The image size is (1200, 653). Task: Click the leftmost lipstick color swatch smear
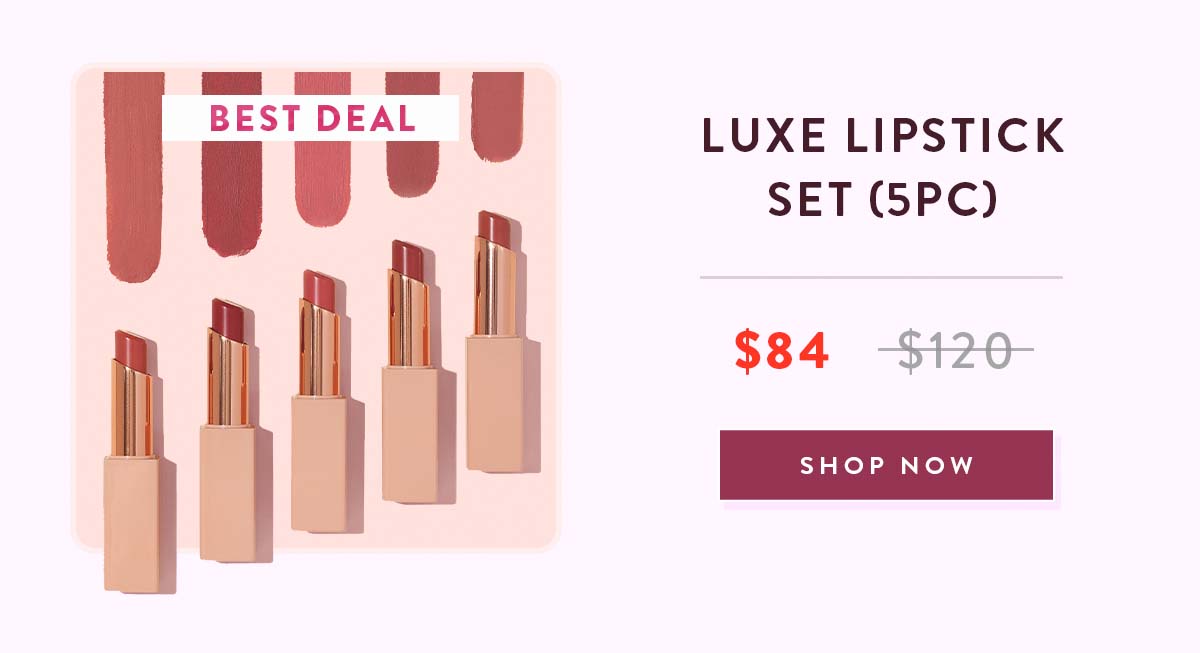[133, 175]
